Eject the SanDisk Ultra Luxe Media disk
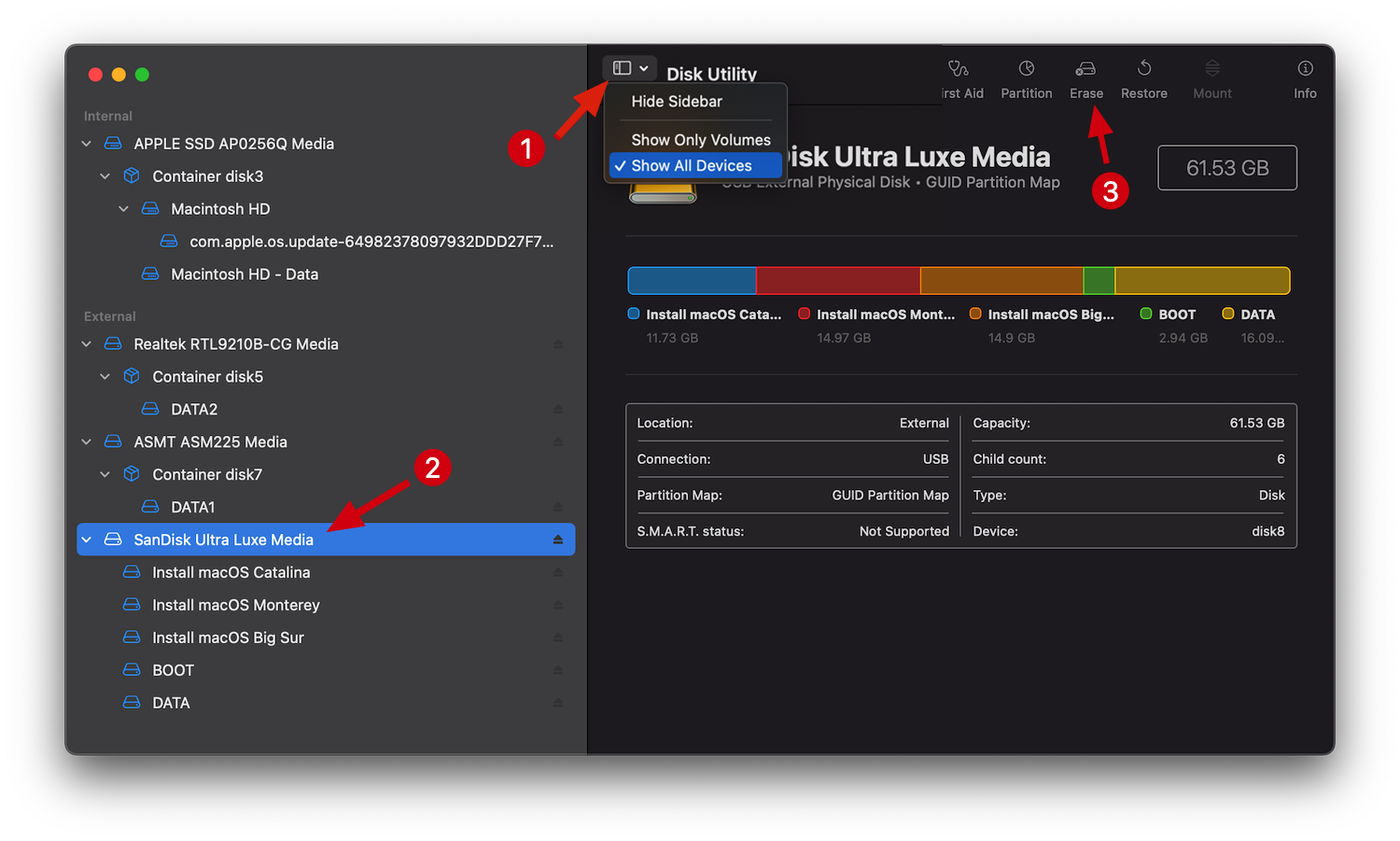Image resolution: width=1400 pixels, height=841 pixels. coord(557,540)
